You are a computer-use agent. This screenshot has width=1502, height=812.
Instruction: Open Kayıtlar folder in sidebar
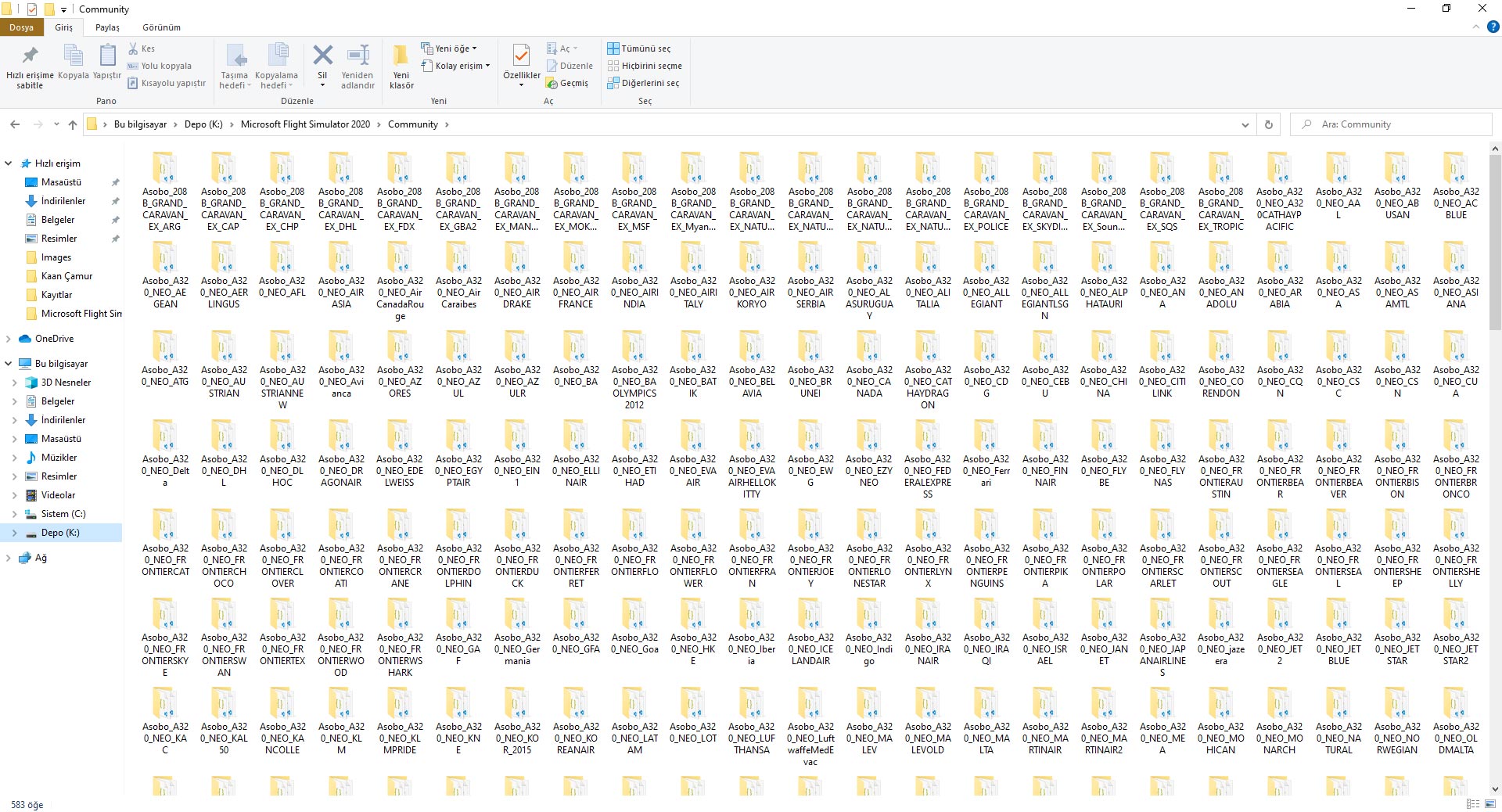[56, 295]
